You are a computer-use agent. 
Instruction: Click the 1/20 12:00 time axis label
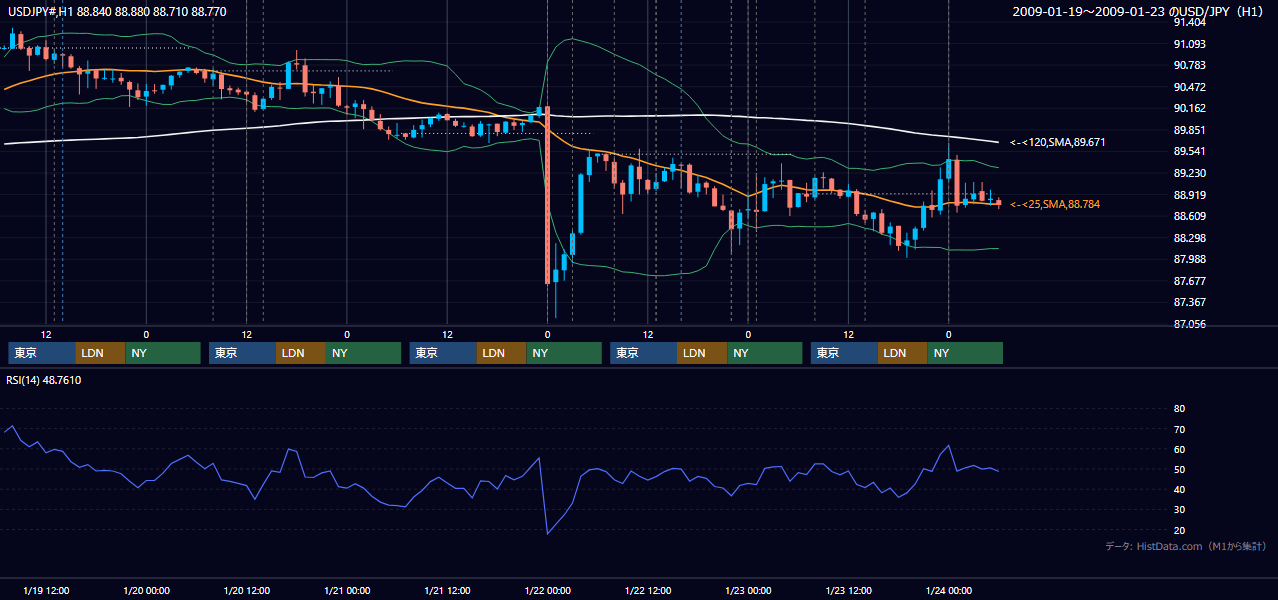247,590
